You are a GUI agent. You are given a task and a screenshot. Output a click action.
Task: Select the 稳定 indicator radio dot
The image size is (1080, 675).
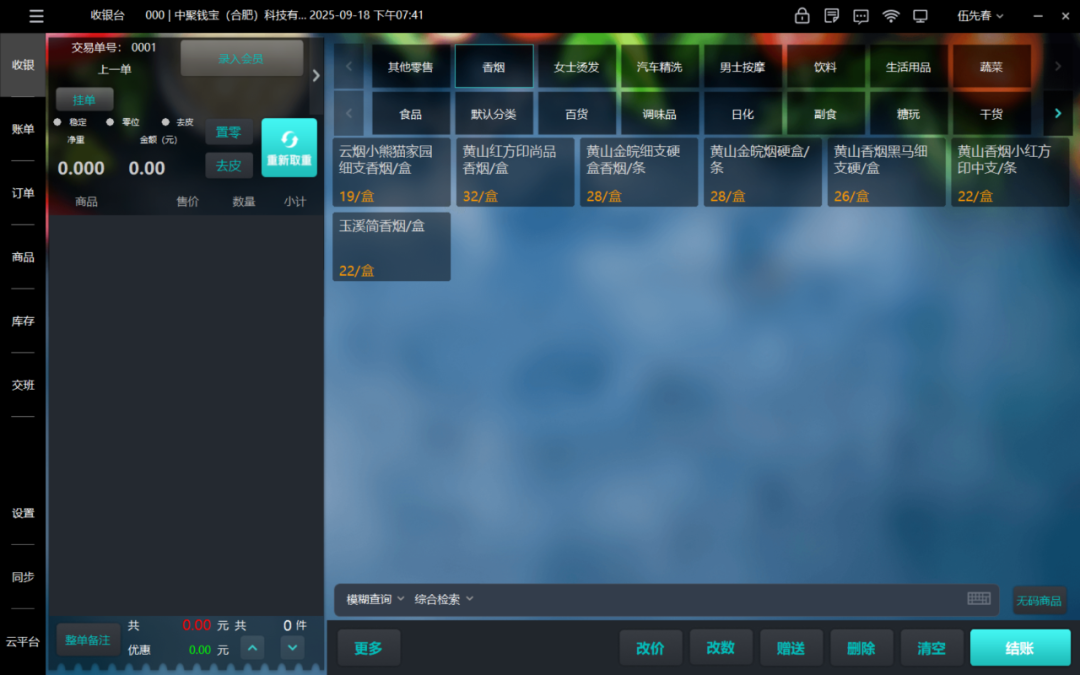click(58, 122)
